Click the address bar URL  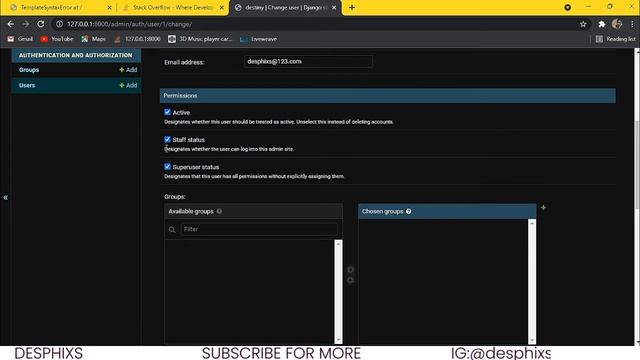coord(129,24)
